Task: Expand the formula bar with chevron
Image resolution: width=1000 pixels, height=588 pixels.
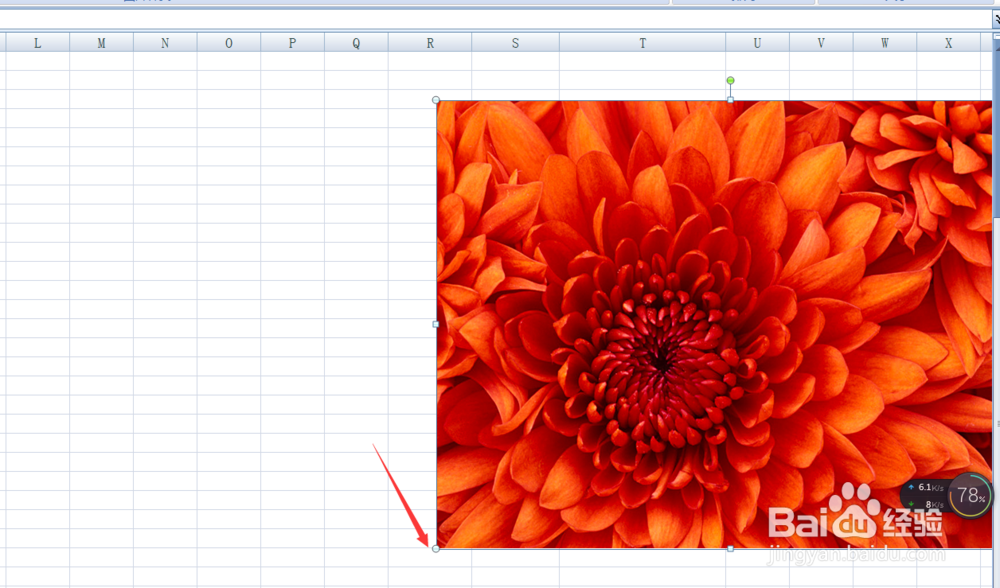Action: click(996, 19)
